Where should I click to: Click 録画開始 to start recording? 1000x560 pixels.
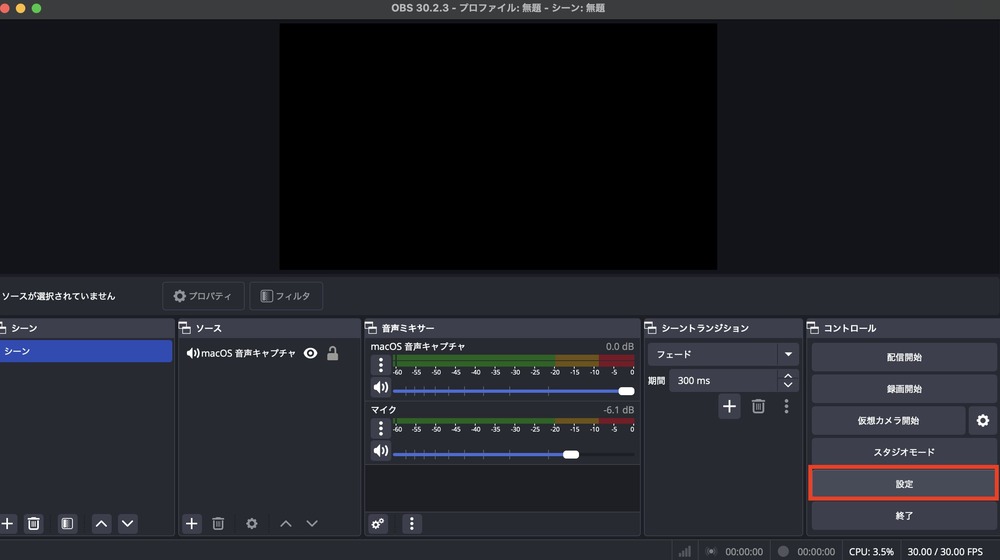coord(904,389)
